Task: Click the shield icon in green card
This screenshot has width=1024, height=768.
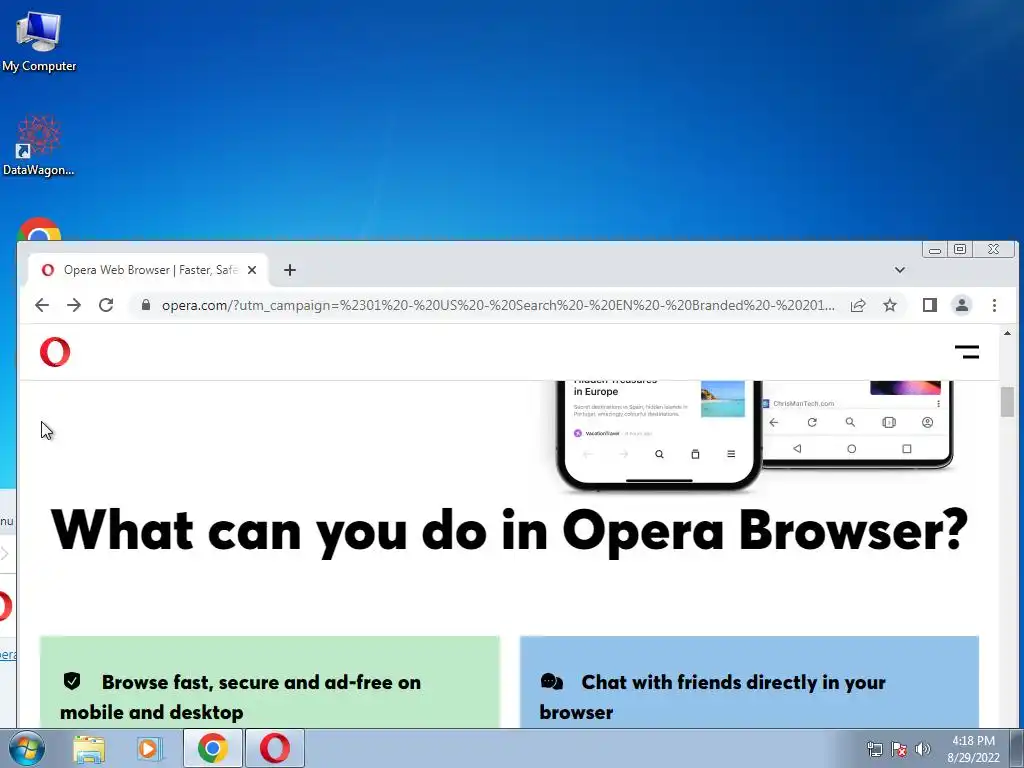Action: (72, 681)
